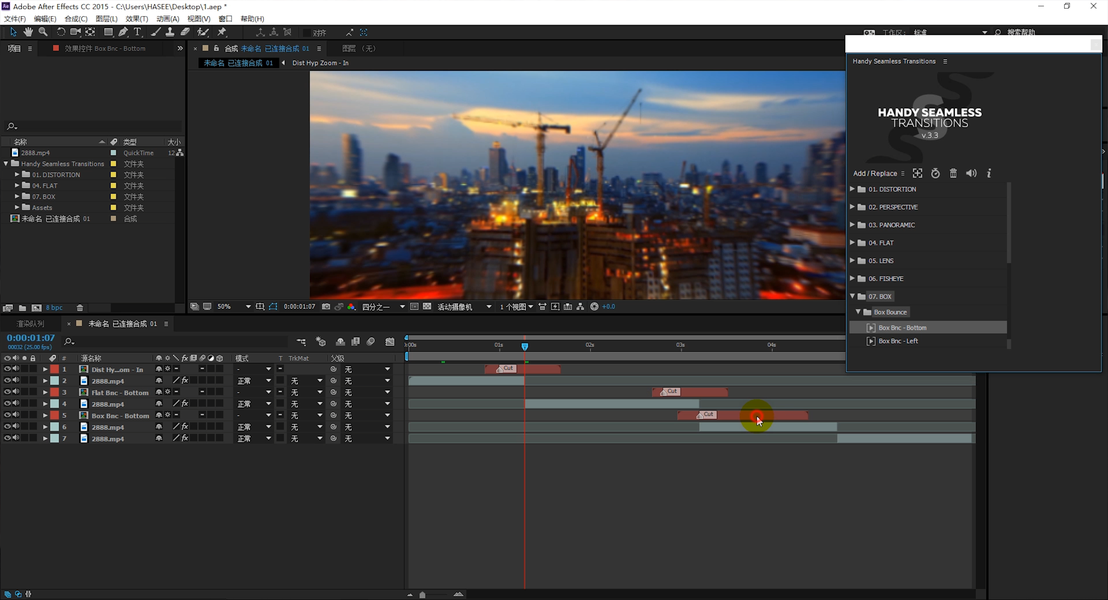
Task: Open the 编辑(E) menu
Action: pos(45,19)
